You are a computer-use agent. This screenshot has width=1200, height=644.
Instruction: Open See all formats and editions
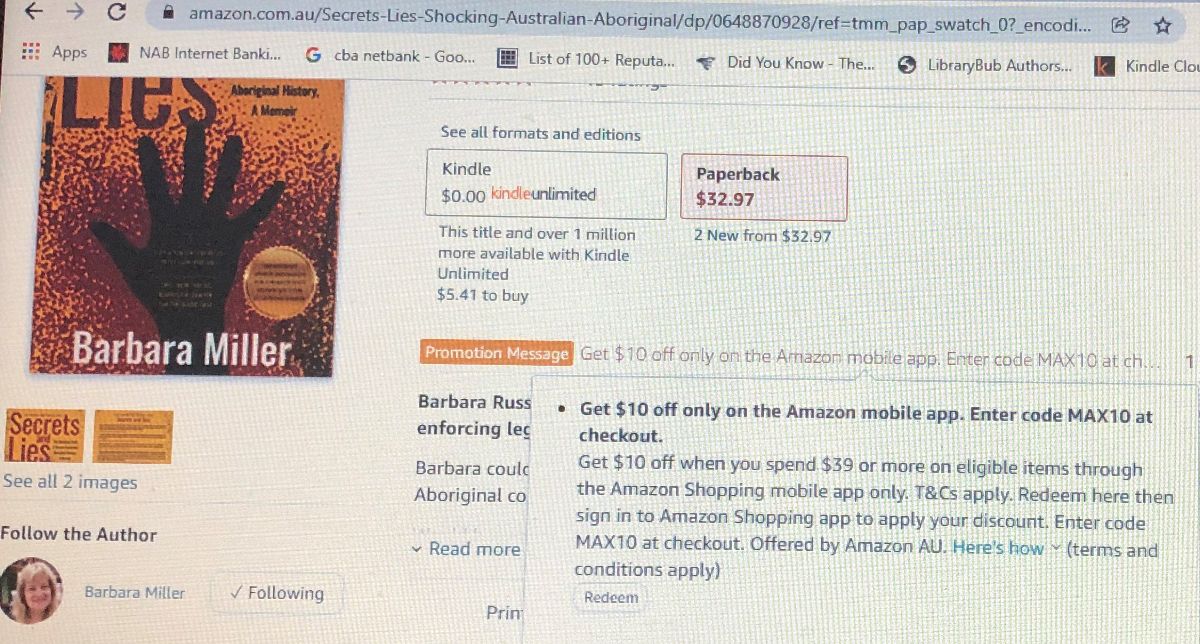click(540, 133)
